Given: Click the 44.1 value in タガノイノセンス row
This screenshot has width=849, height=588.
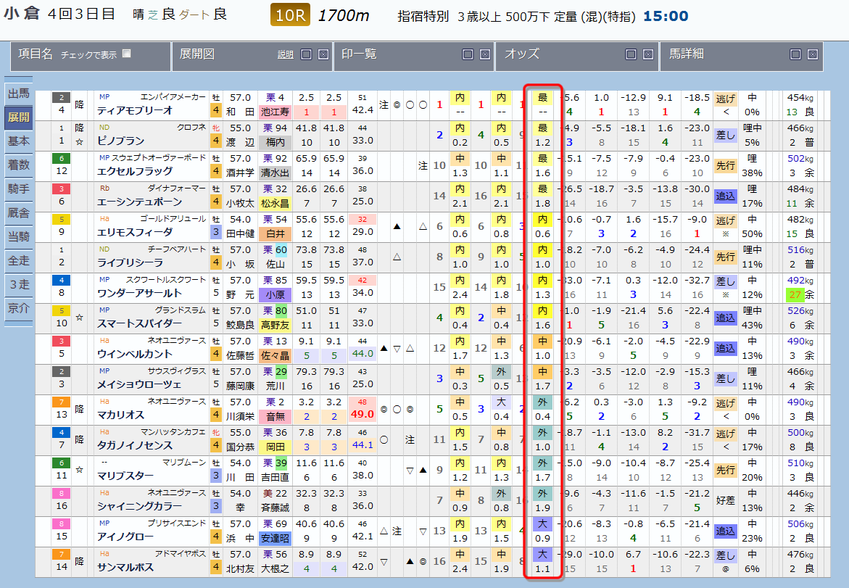Looking at the screenshot, I should click(x=362, y=445).
